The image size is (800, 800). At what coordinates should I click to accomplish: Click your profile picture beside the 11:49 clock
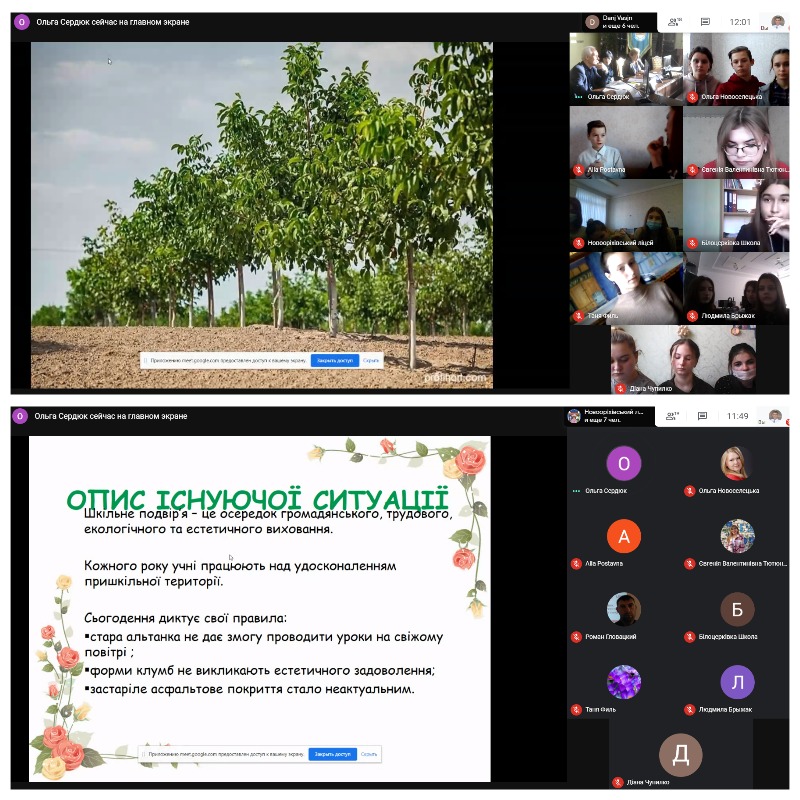(775, 416)
